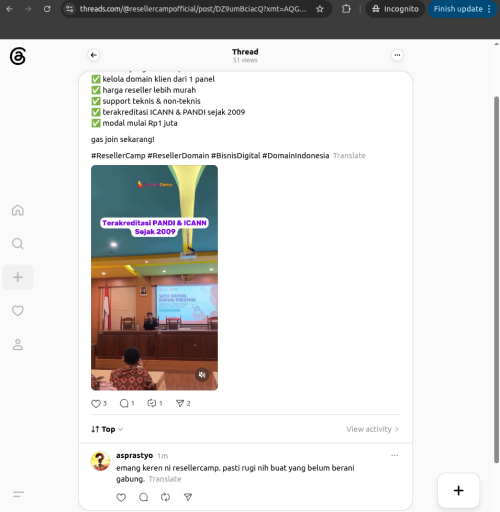Image resolution: width=500 pixels, height=512 pixels.
Task: Click the page vertical scrollbar
Action: [x=496, y=279]
